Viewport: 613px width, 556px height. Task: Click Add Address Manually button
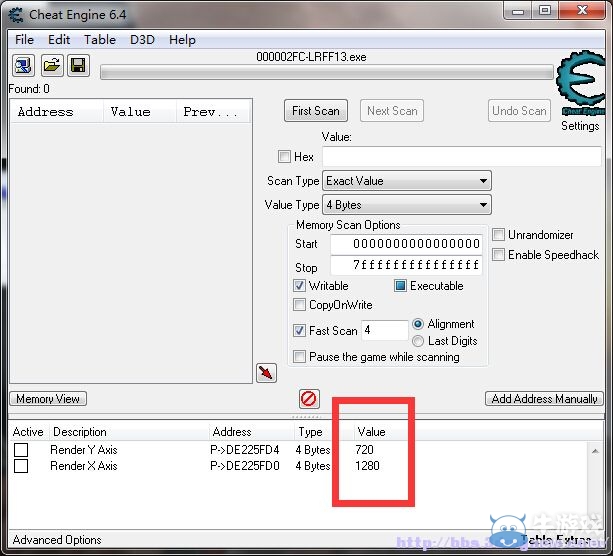point(544,399)
